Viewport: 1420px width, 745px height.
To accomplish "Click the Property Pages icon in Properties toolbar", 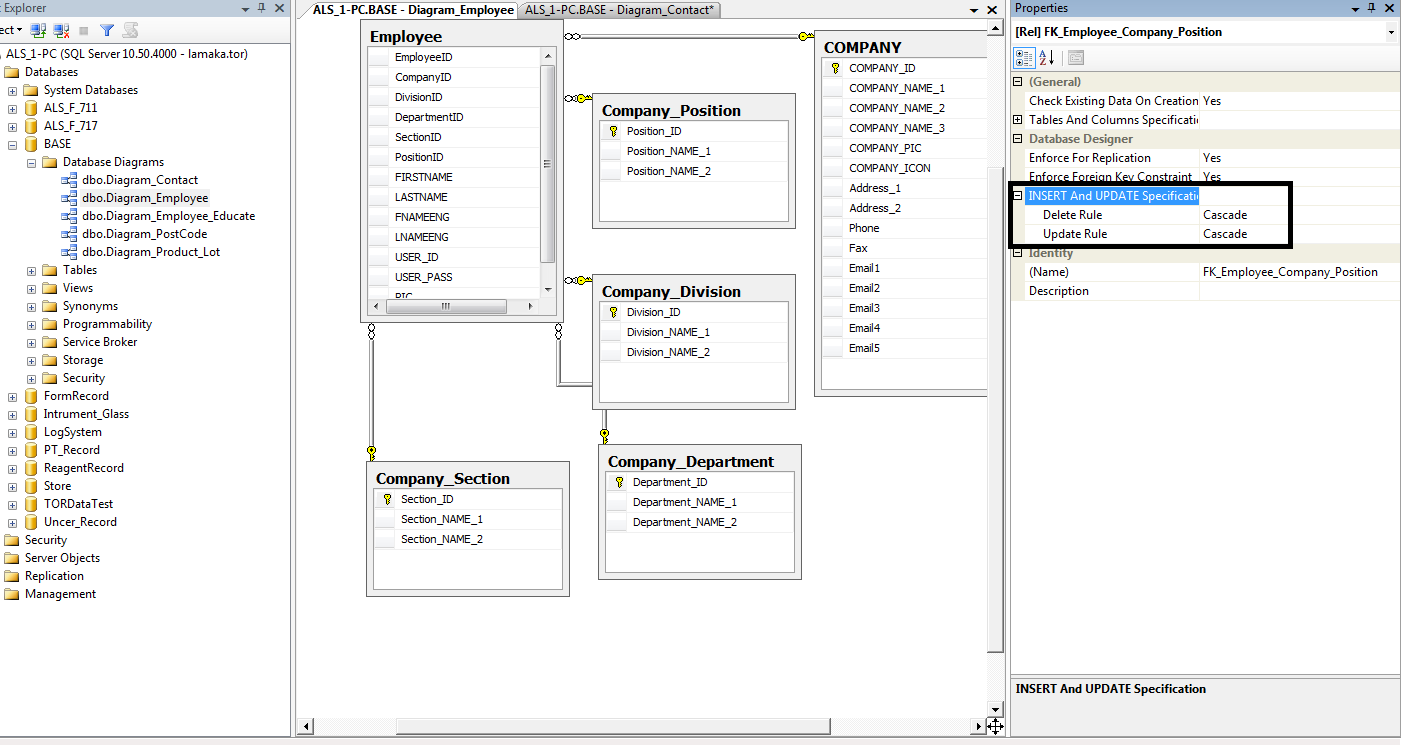I will click(1076, 58).
